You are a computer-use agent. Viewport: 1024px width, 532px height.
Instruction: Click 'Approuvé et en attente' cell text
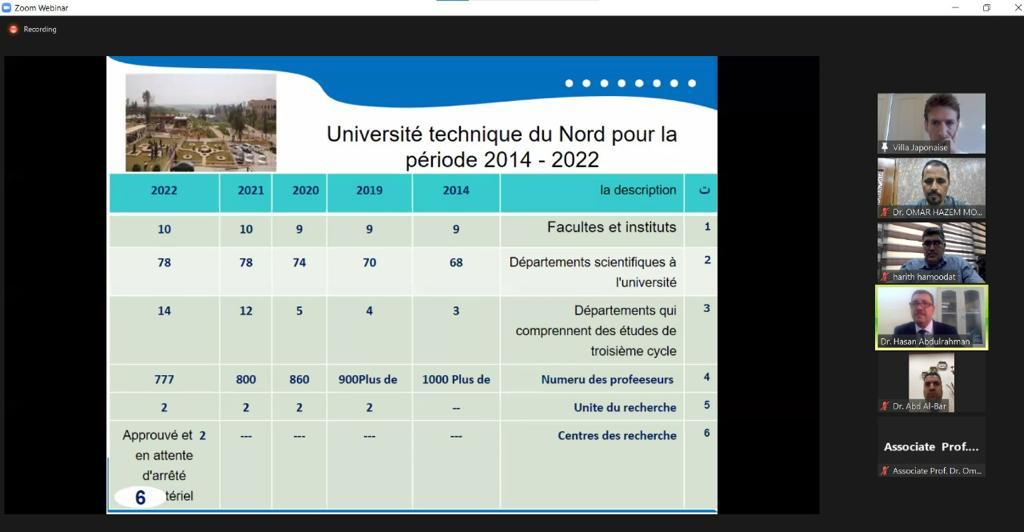click(164, 465)
